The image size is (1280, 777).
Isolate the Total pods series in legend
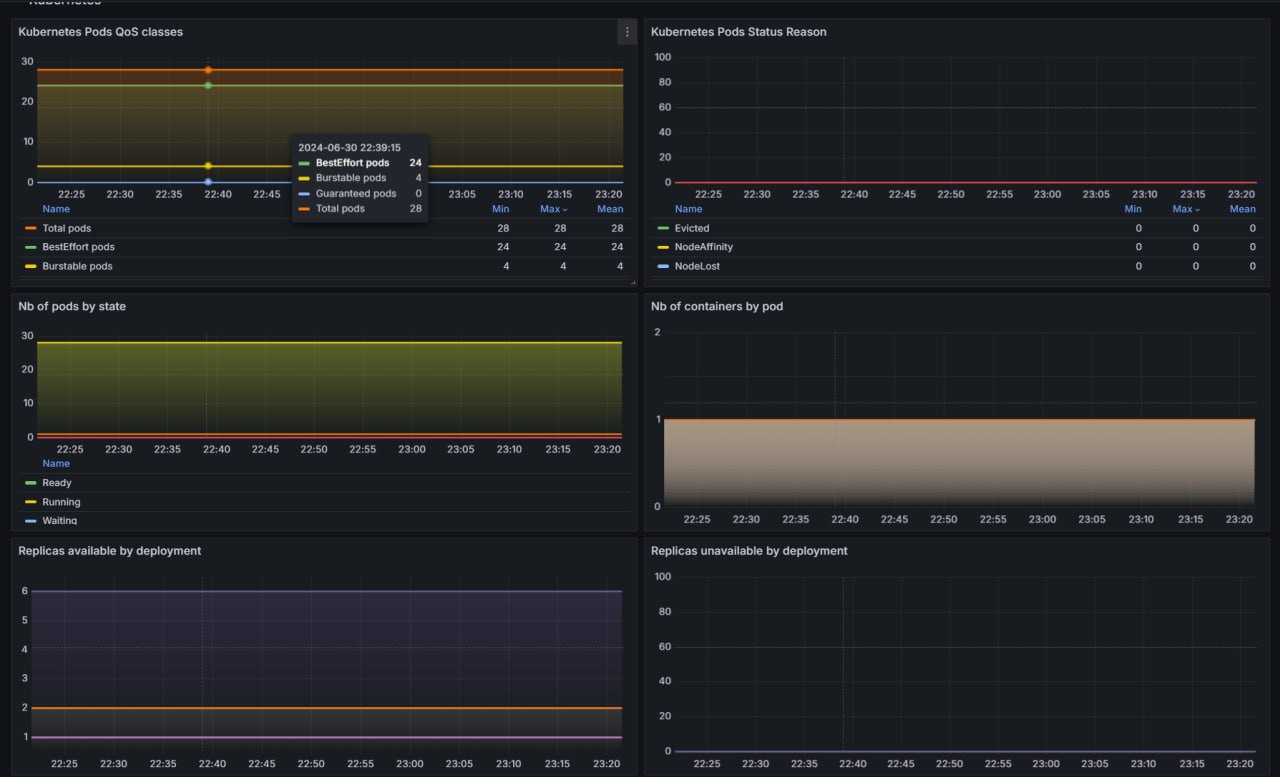[66, 228]
